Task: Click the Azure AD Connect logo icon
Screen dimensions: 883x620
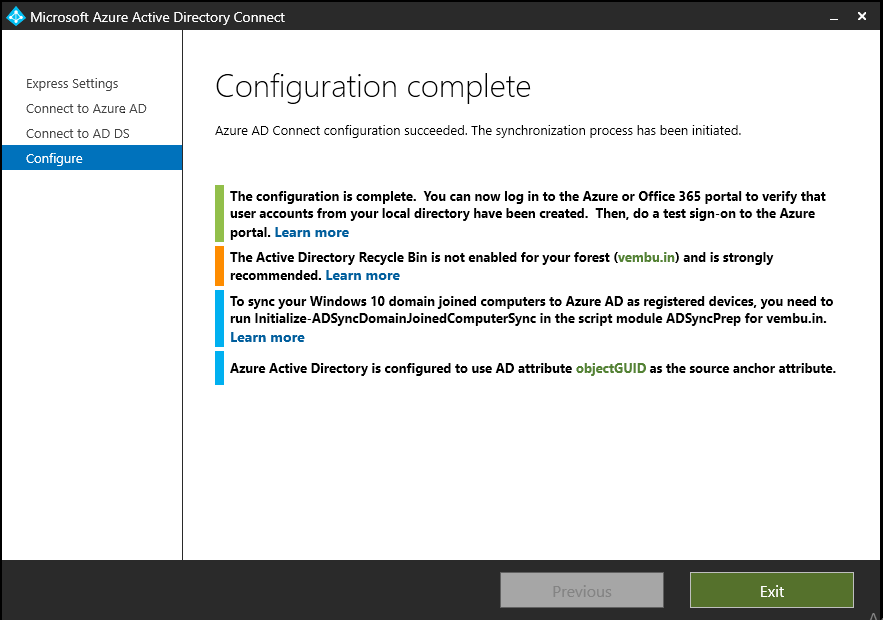Action: tap(16, 16)
